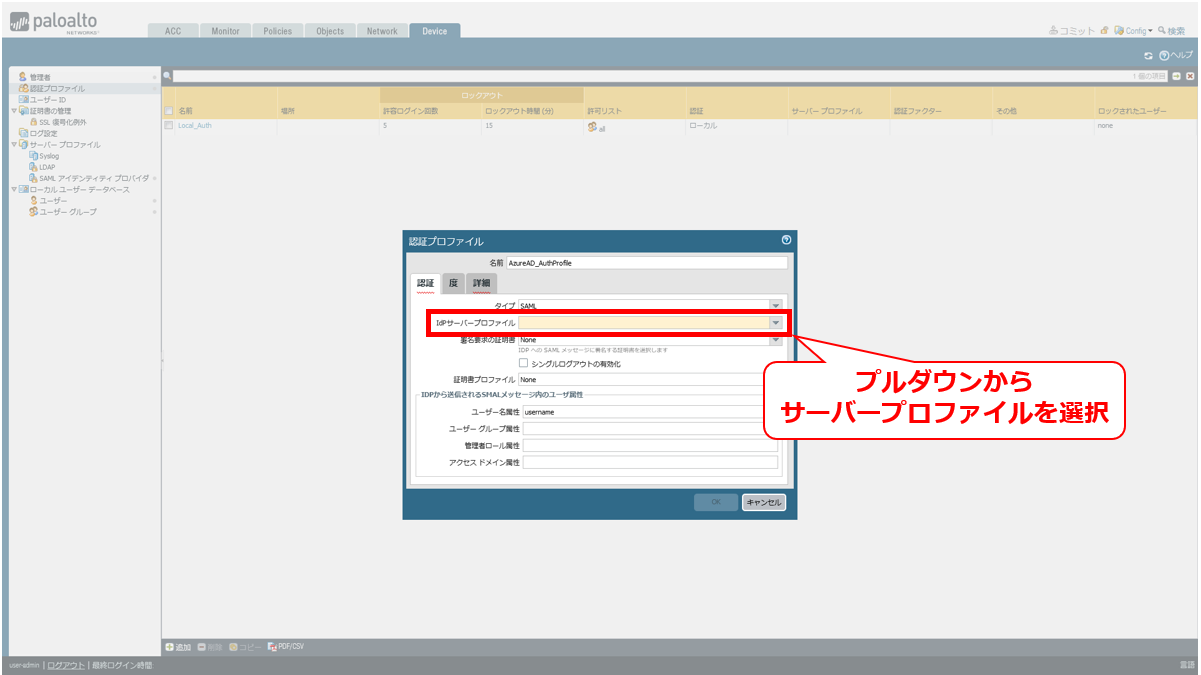Check the Local_Auth row checkbox

169,126
